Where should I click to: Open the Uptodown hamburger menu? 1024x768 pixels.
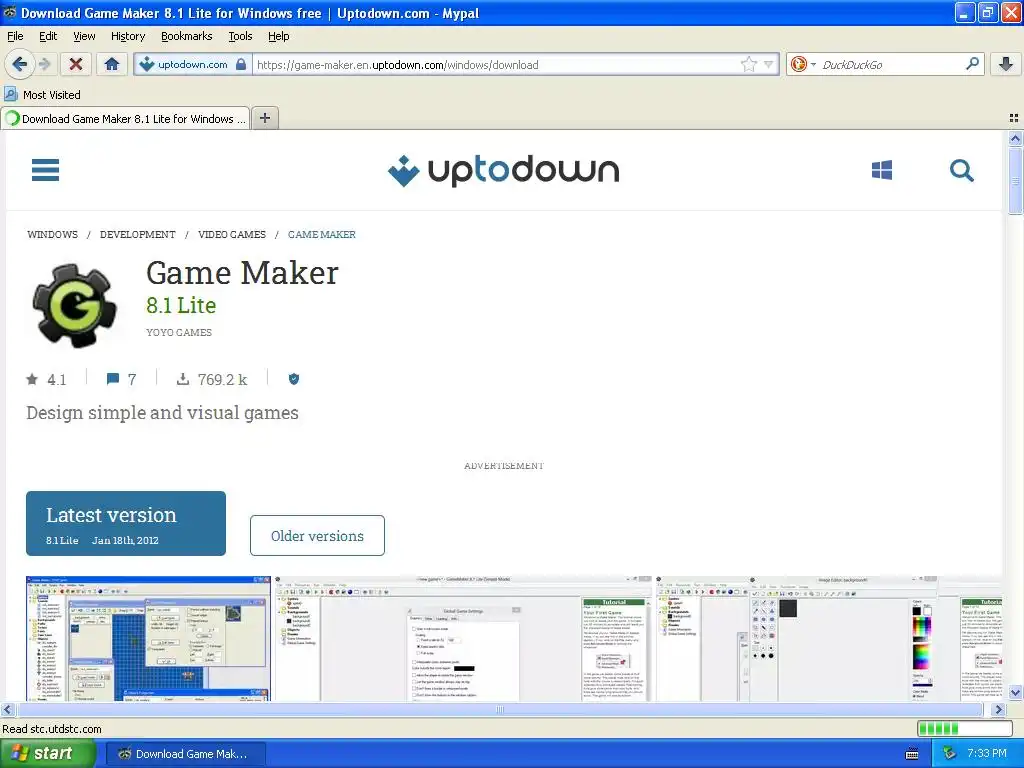[x=45, y=170]
